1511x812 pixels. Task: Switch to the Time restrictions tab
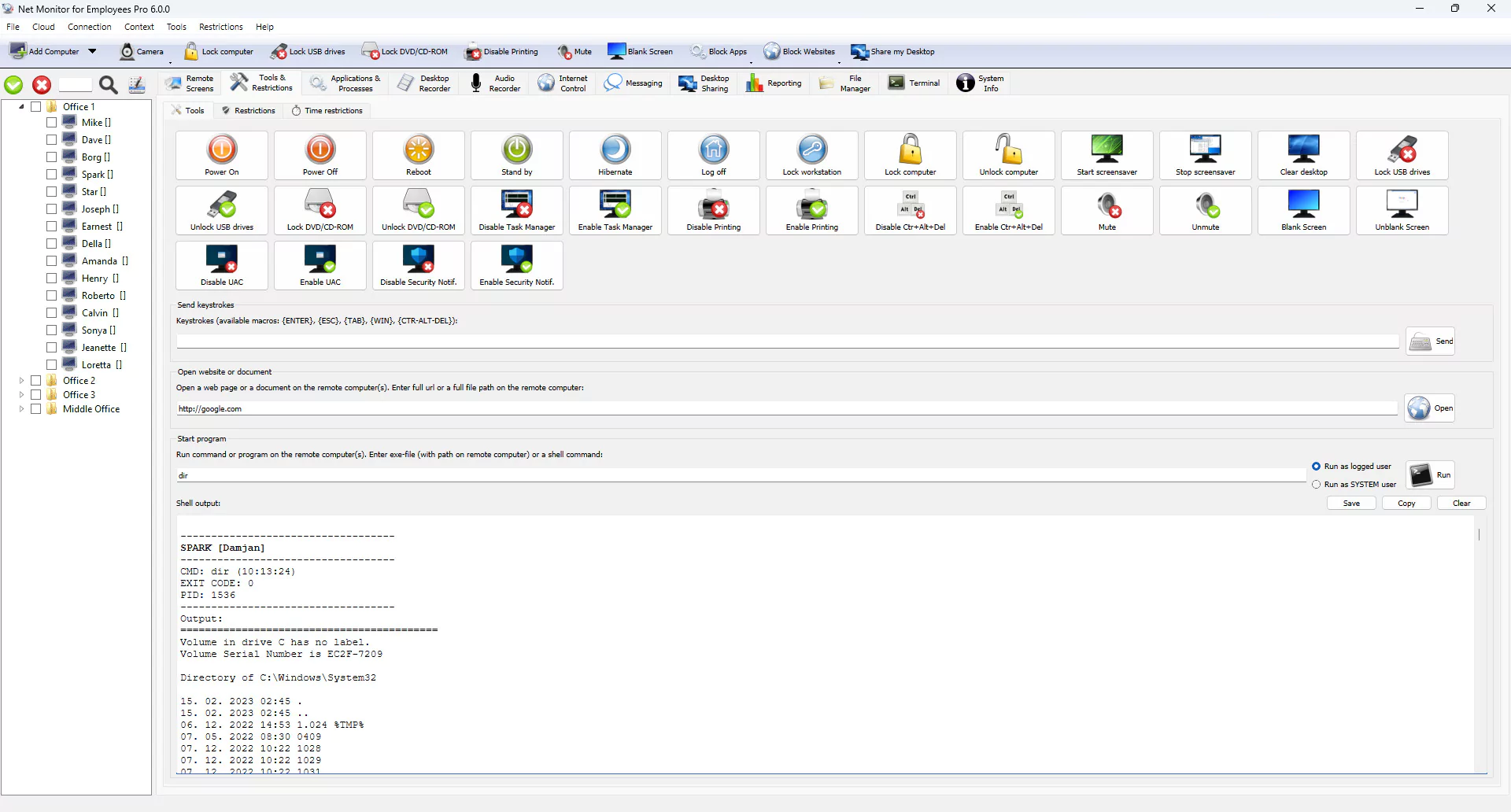coord(327,110)
